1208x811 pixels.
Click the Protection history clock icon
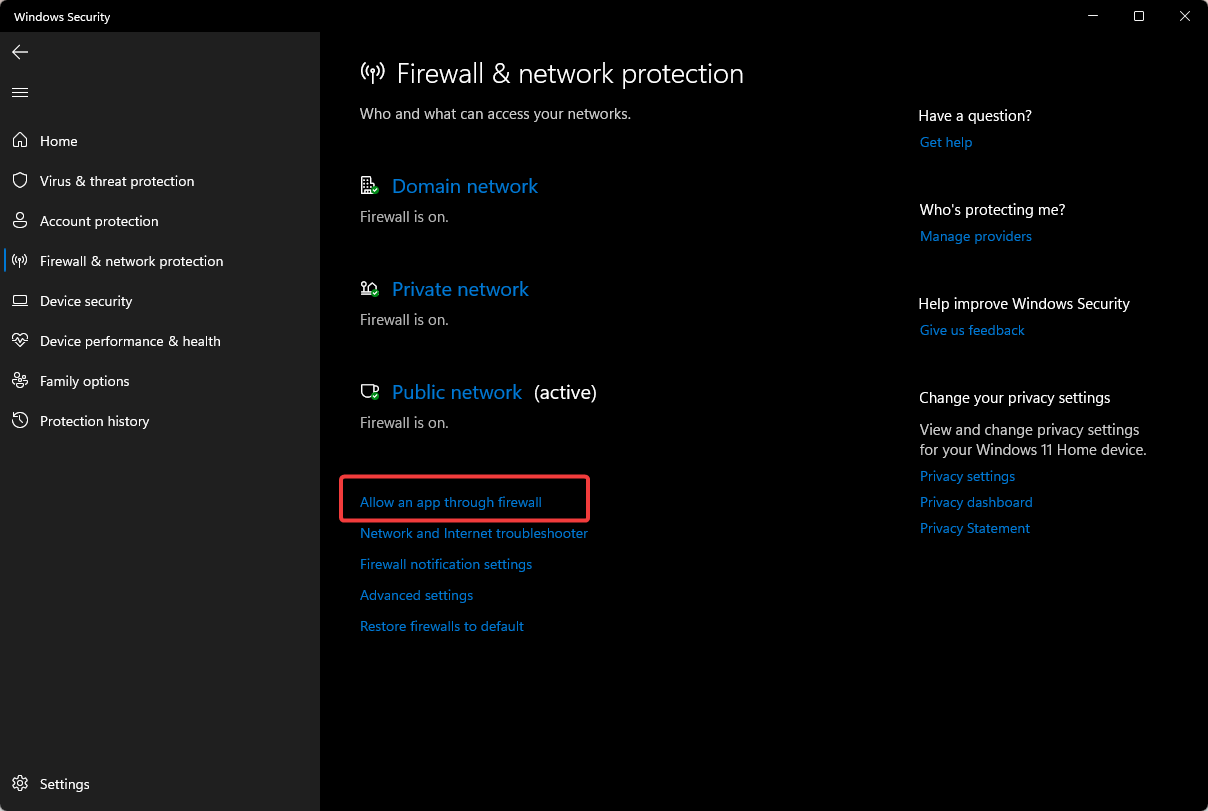coord(20,421)
